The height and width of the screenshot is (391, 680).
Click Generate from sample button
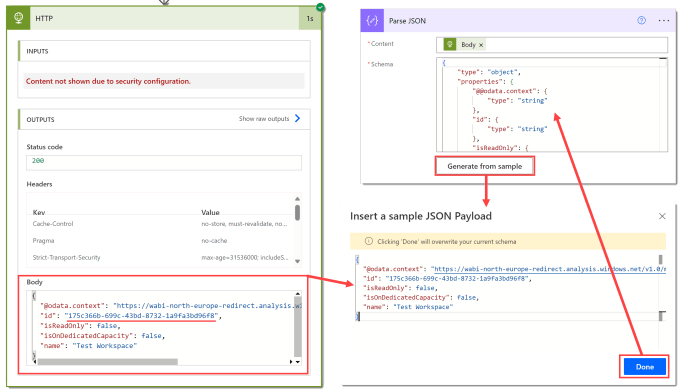click(484, 166)
